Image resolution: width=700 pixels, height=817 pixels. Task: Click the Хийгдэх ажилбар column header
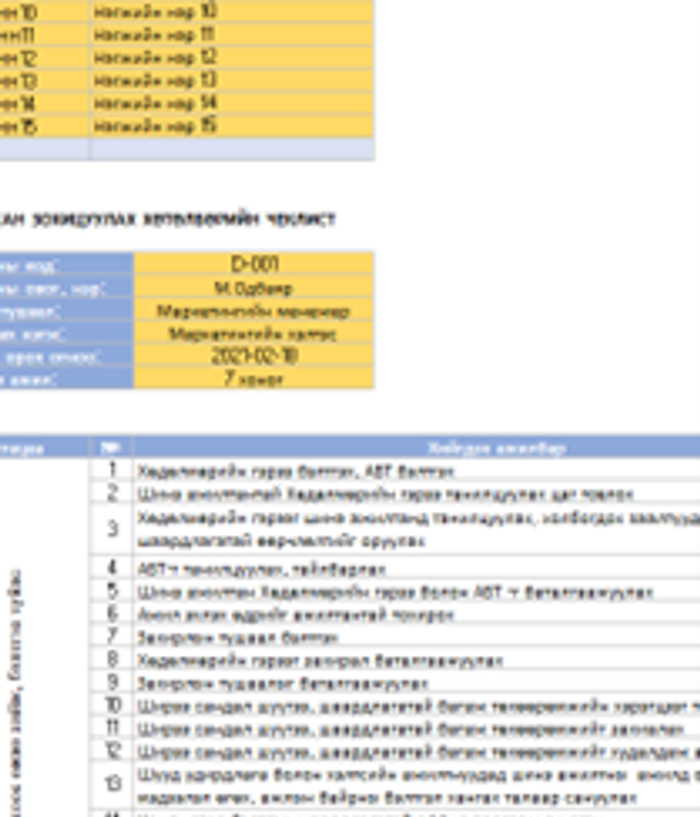click(416, 448)
